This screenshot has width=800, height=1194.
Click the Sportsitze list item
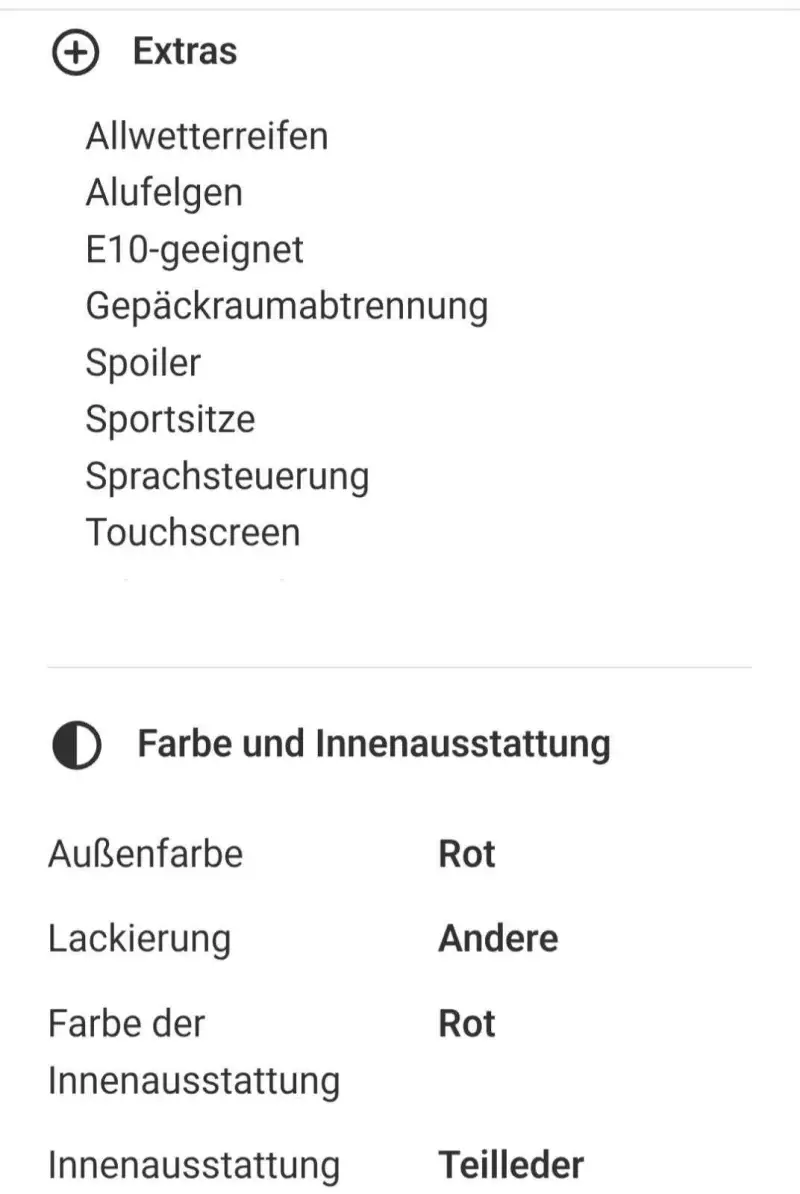pyautogui.click(x=171, y=419)
